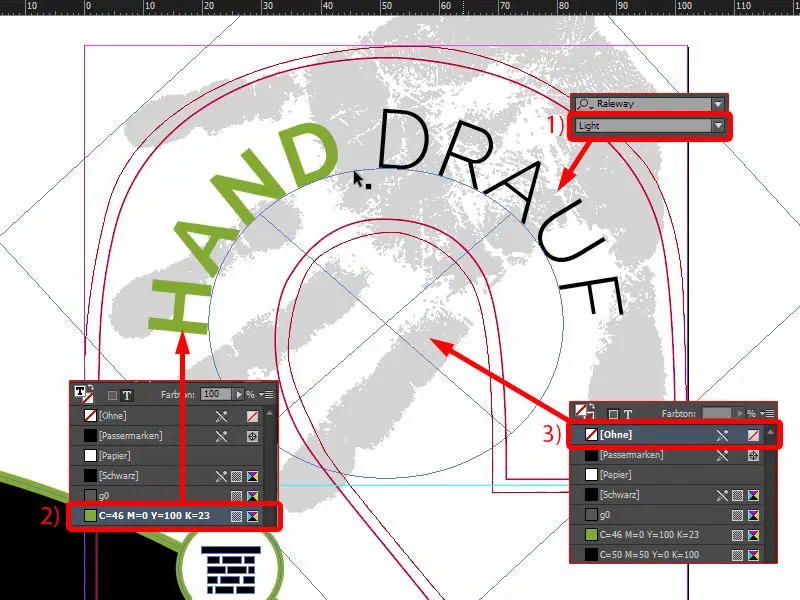Click the process color icon on the C=50 M=50 row
Image resolution: width=800 pixels, height=600 pixels.
click(x=737, y=555)
